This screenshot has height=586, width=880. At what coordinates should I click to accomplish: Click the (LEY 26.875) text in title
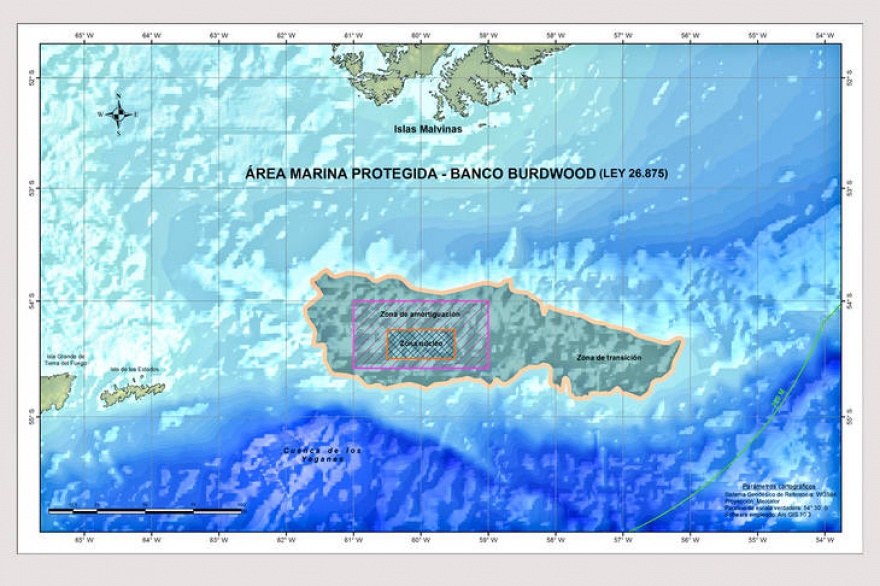(633, 173)
